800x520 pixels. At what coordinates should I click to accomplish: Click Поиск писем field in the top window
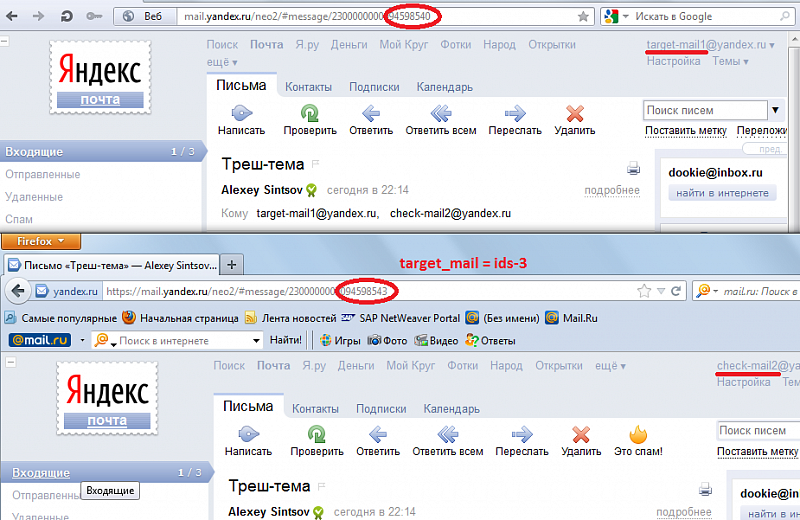click(705, 110)
